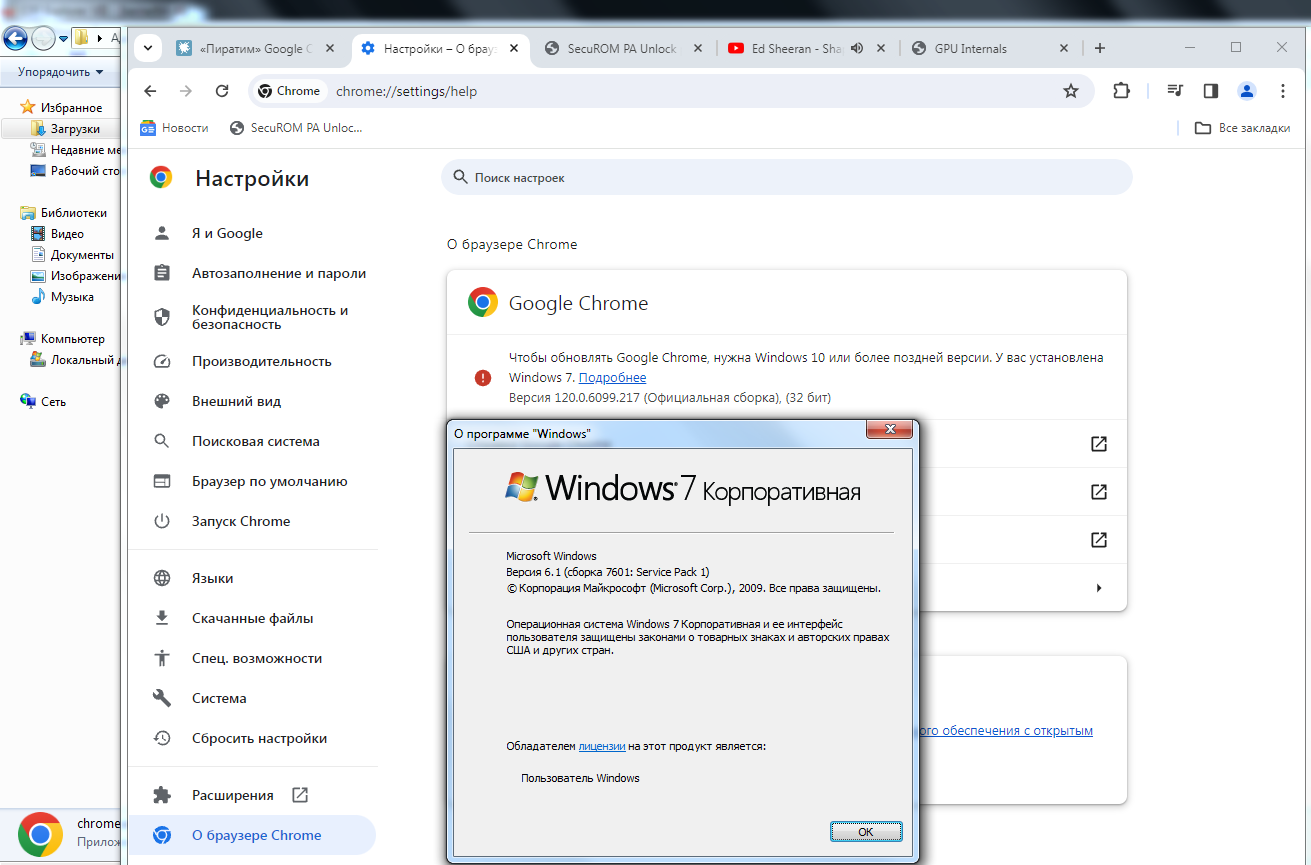Open the Chrome profile avatar

1246,91
